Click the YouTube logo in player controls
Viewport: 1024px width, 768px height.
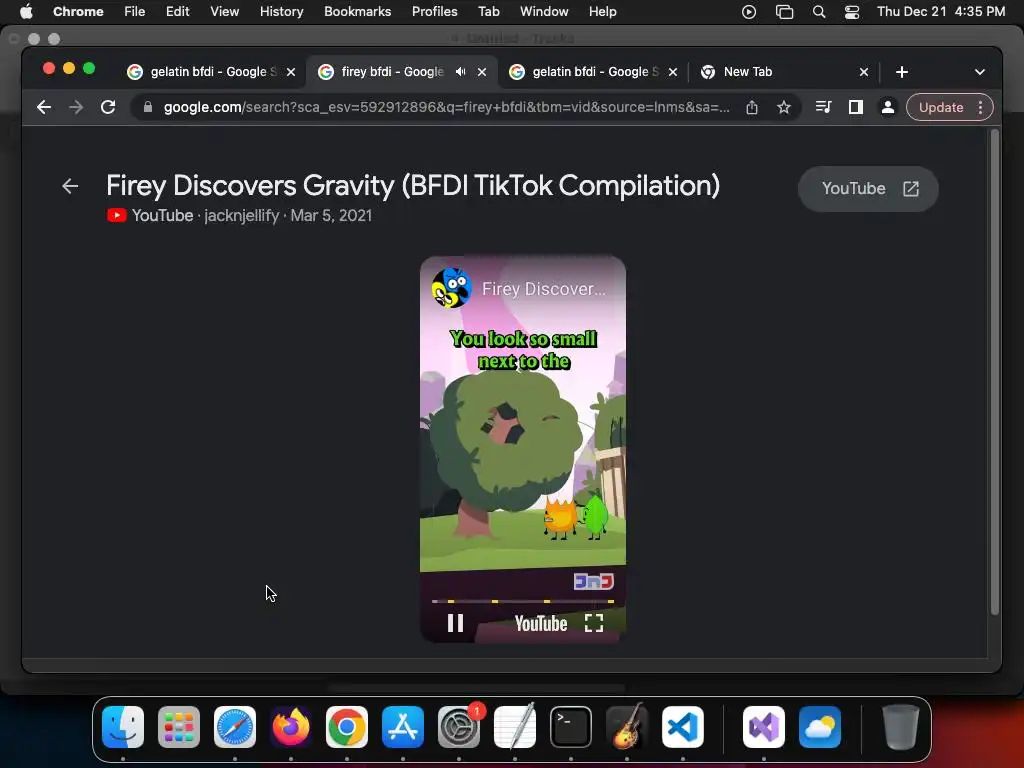coord(541,624)
